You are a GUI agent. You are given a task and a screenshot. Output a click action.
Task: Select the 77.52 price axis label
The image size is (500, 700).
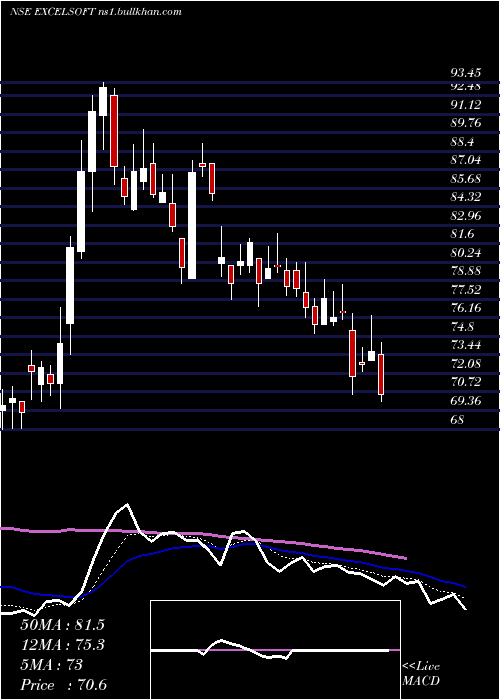click(466, 290)
